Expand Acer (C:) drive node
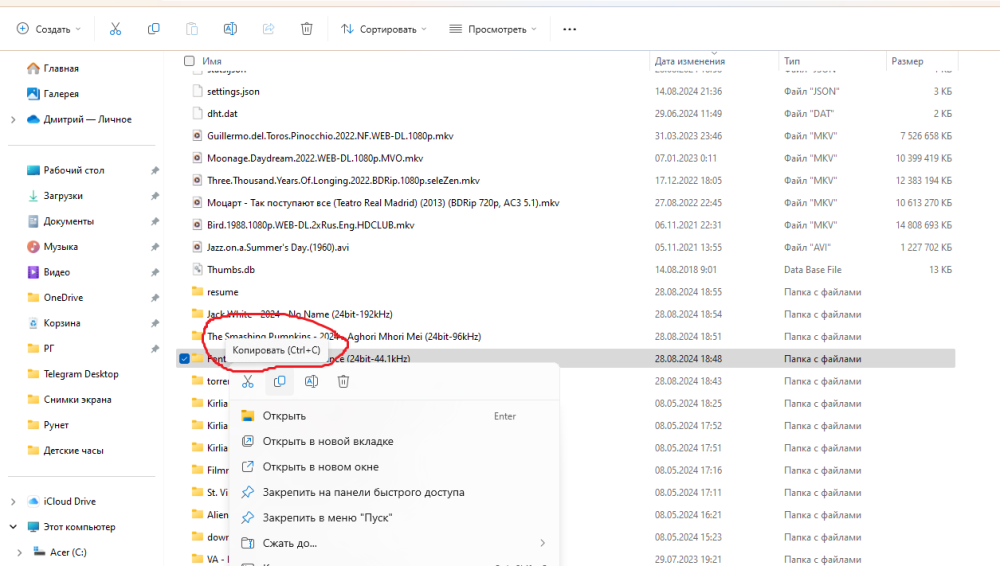 point(19,553)
